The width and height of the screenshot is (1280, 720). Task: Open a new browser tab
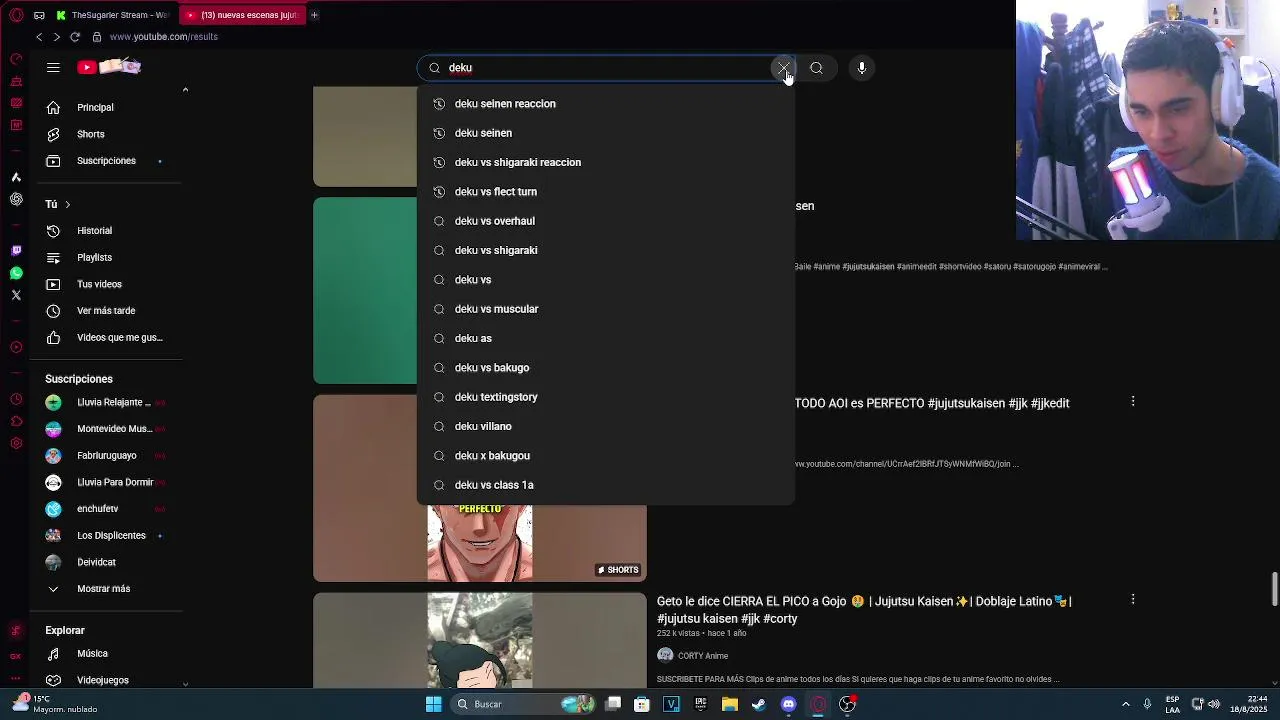314,15
